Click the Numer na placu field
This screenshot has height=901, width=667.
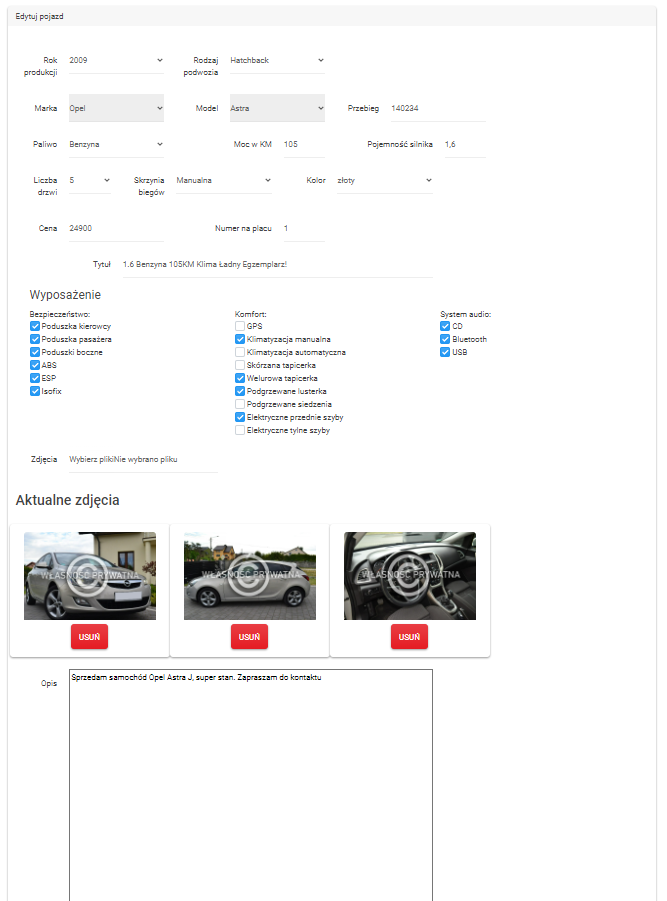(304, 228)
